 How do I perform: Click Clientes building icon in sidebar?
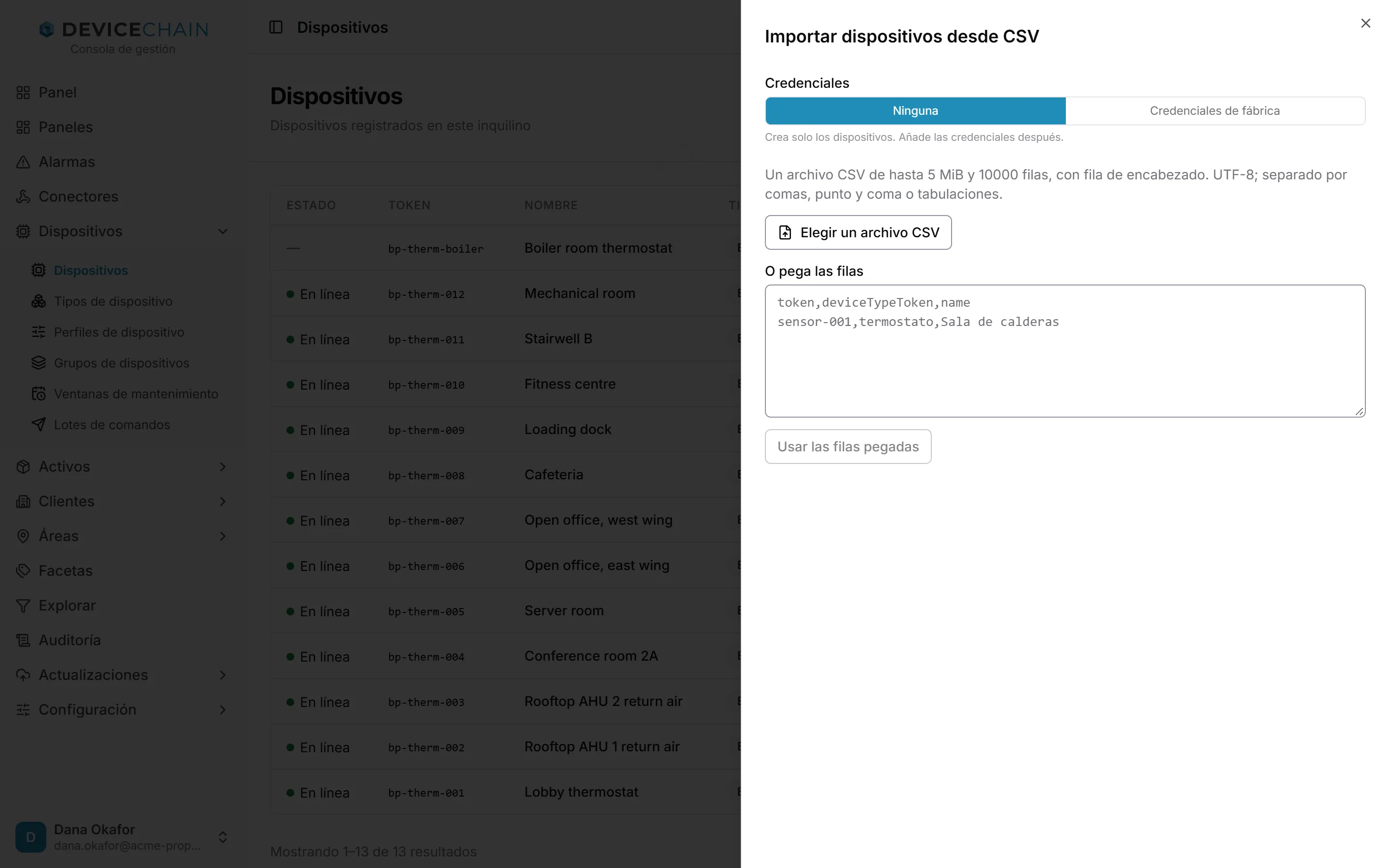coord(23,502)
